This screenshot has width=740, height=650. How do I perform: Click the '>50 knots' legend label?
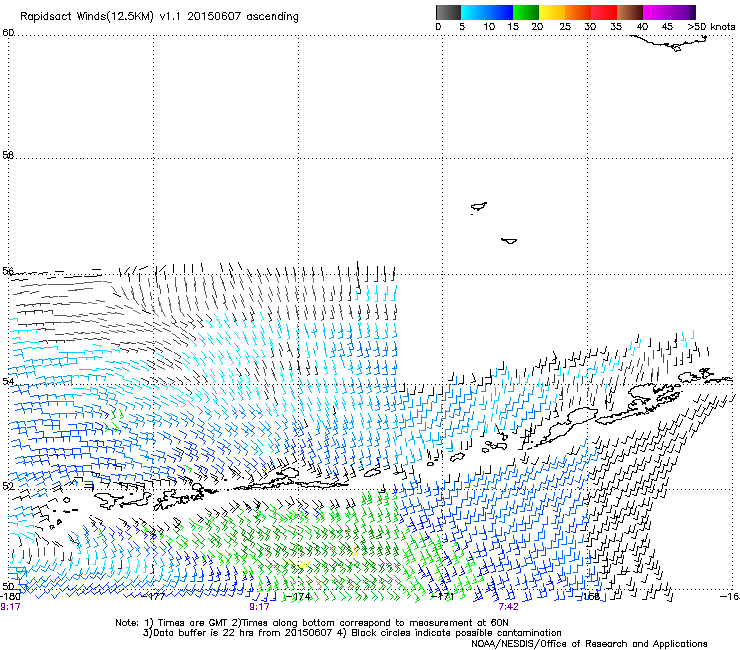click(x=711, y=27)
